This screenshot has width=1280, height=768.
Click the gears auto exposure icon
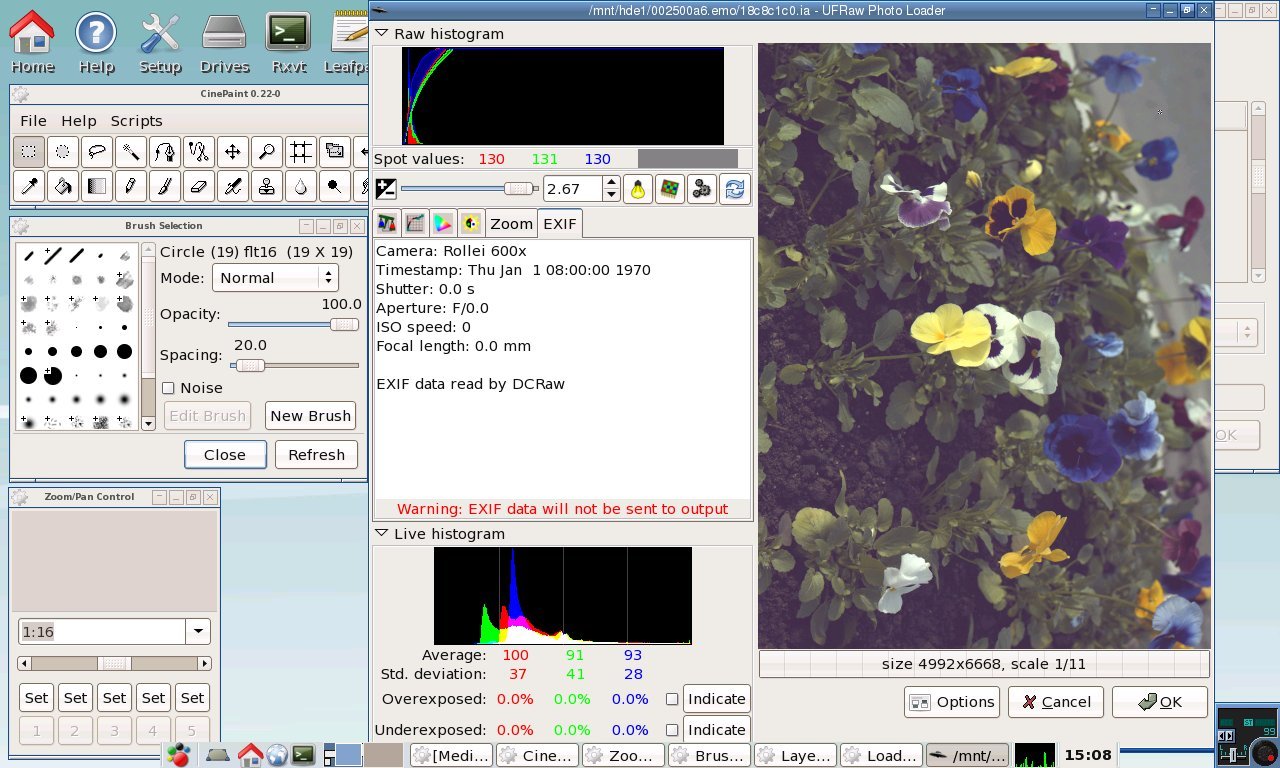pos(702,189)
